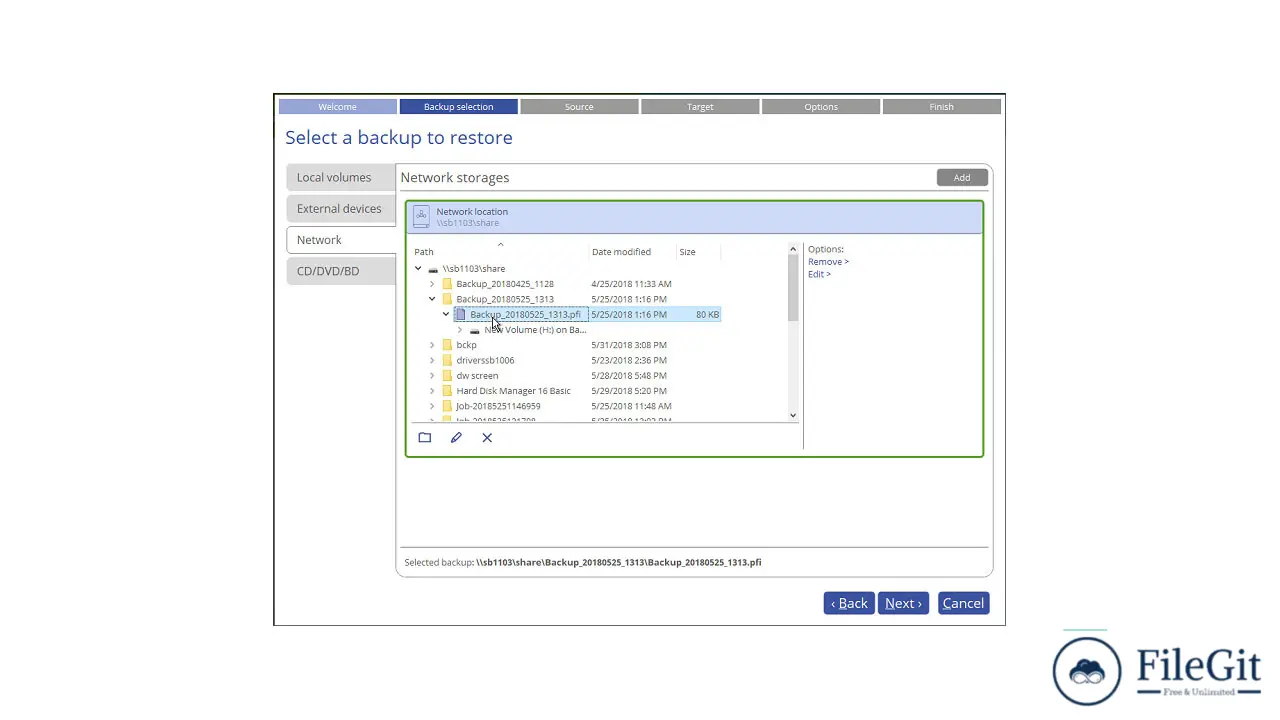Click the Options wizard step
The height and width of the screenshot is (720, 1280).
[x=821, y=107]
